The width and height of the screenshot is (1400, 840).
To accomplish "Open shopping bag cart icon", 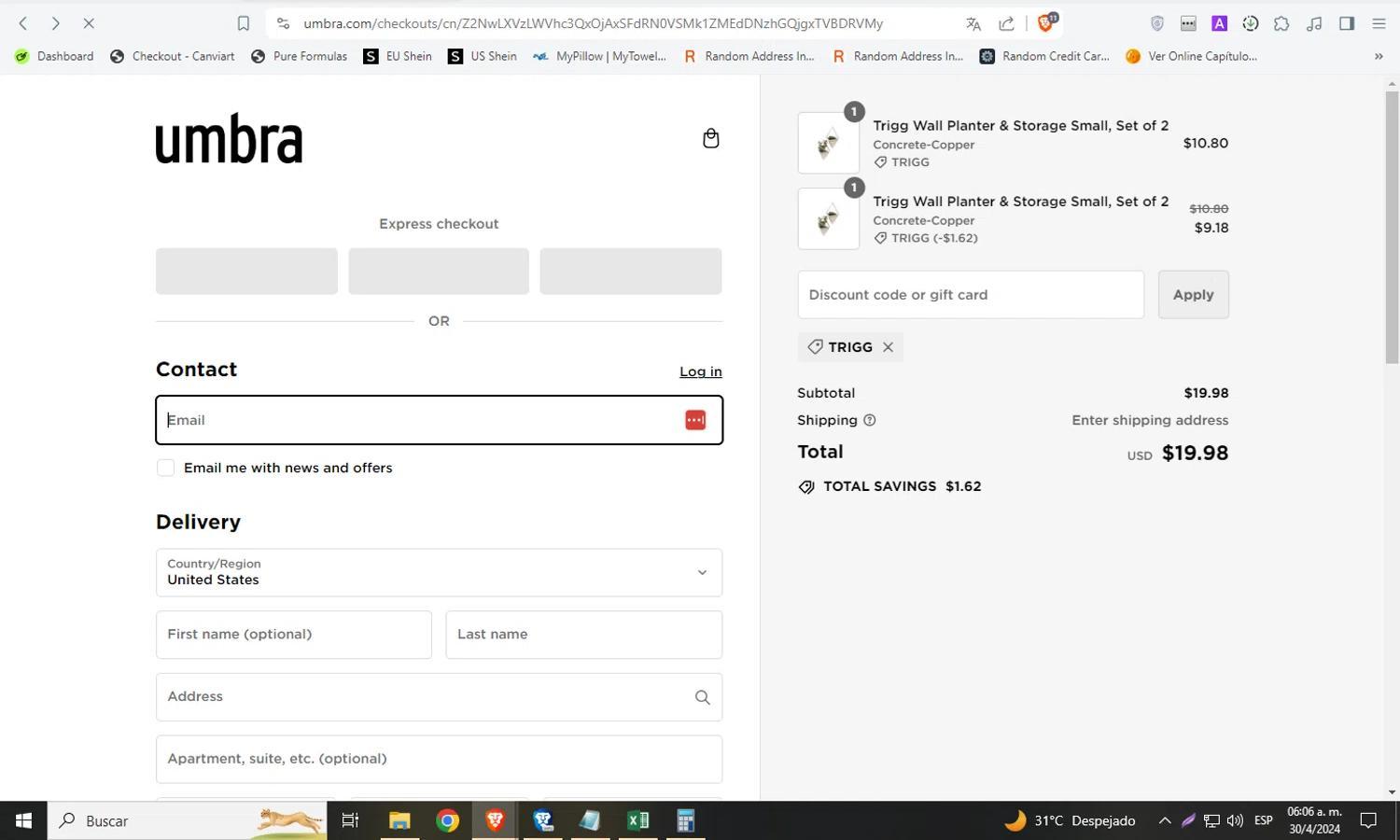I will click(711, 138).
